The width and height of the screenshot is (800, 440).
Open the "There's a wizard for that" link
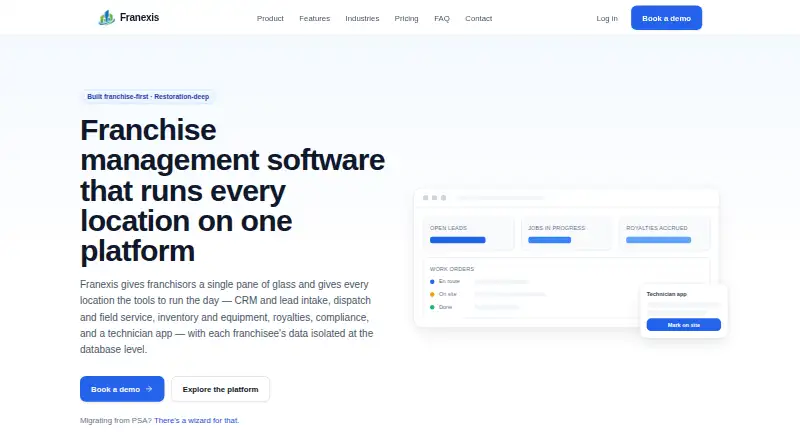[196, 421]
